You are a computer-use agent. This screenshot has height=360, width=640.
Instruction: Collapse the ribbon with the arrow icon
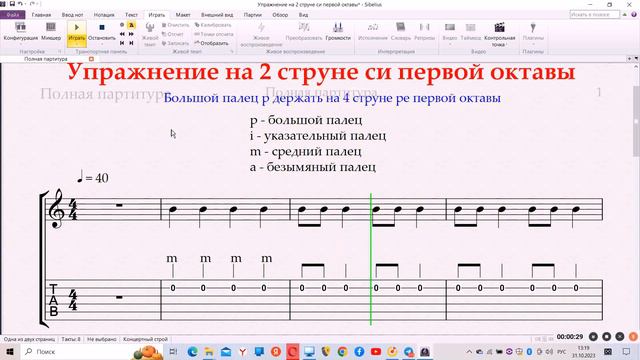pos(624,15)
